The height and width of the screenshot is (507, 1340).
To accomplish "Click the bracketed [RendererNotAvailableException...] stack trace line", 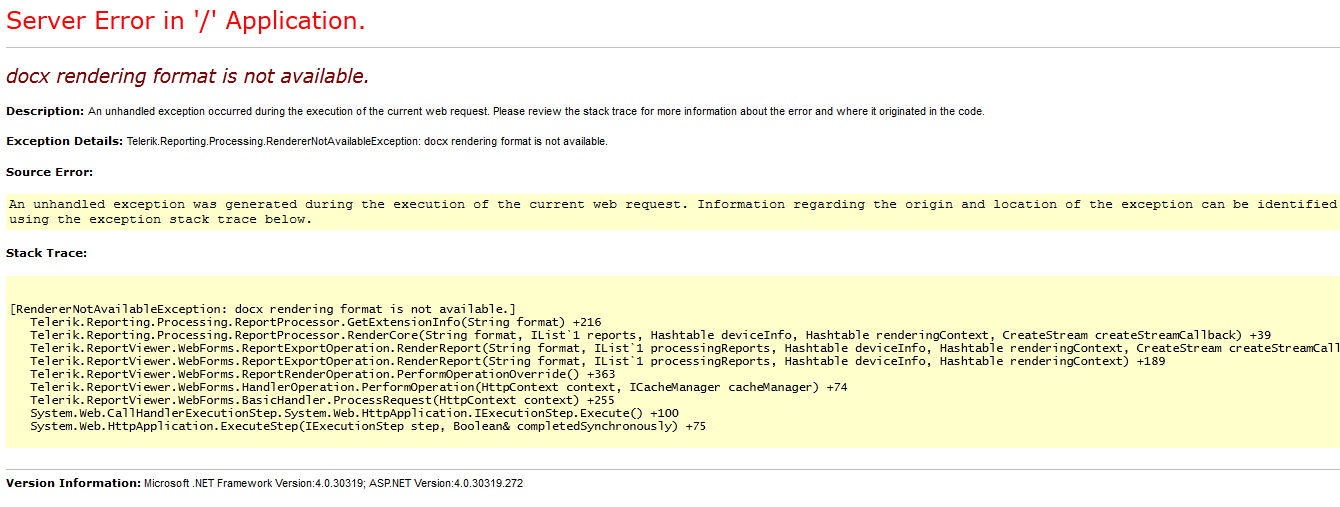I will [x=262, y=309].
